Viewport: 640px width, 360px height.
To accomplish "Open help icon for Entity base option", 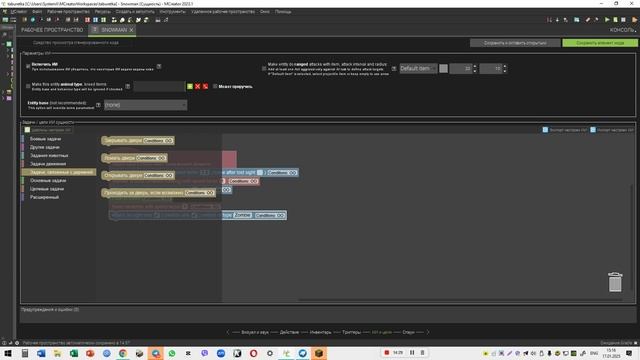I will pos(98,105).
